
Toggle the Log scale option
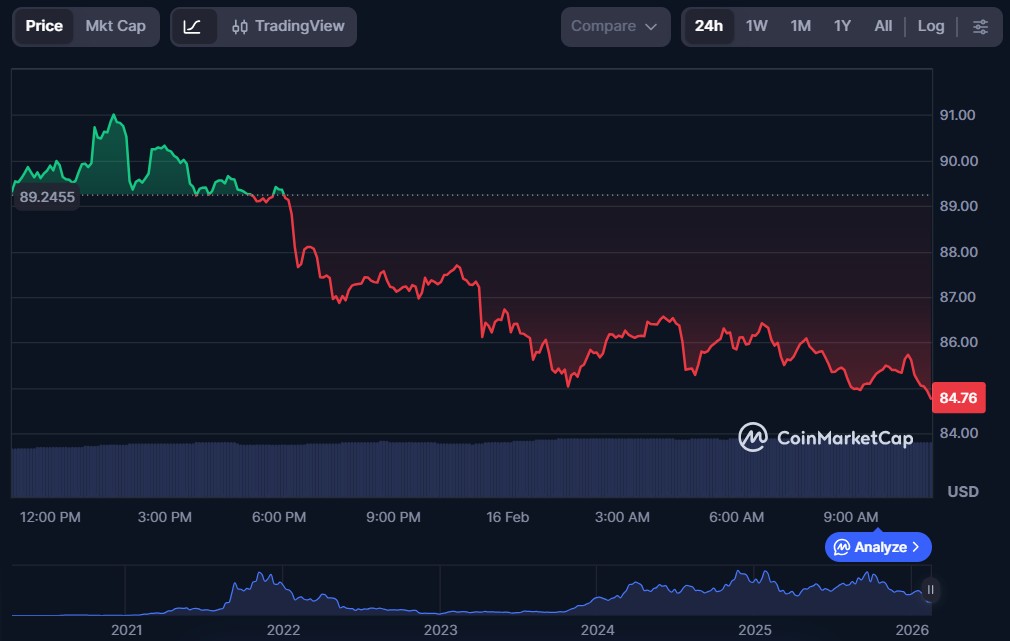pyautogui.click(x=930, y=26)
